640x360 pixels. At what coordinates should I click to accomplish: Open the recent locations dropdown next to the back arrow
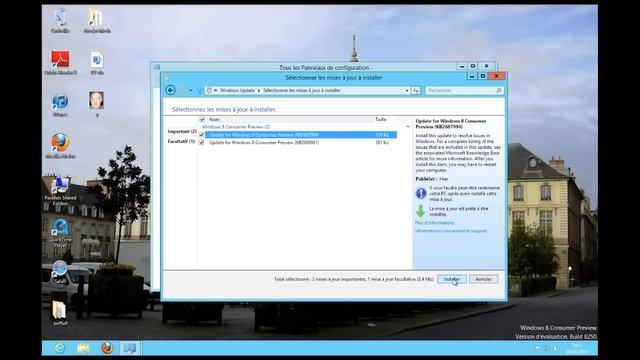[191, 91]
